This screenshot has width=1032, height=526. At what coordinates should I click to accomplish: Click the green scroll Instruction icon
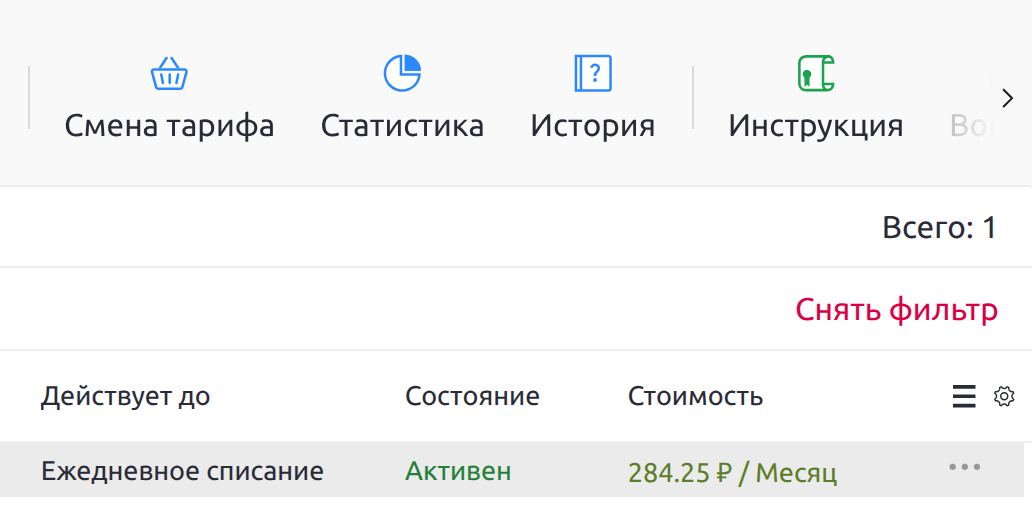815,73
